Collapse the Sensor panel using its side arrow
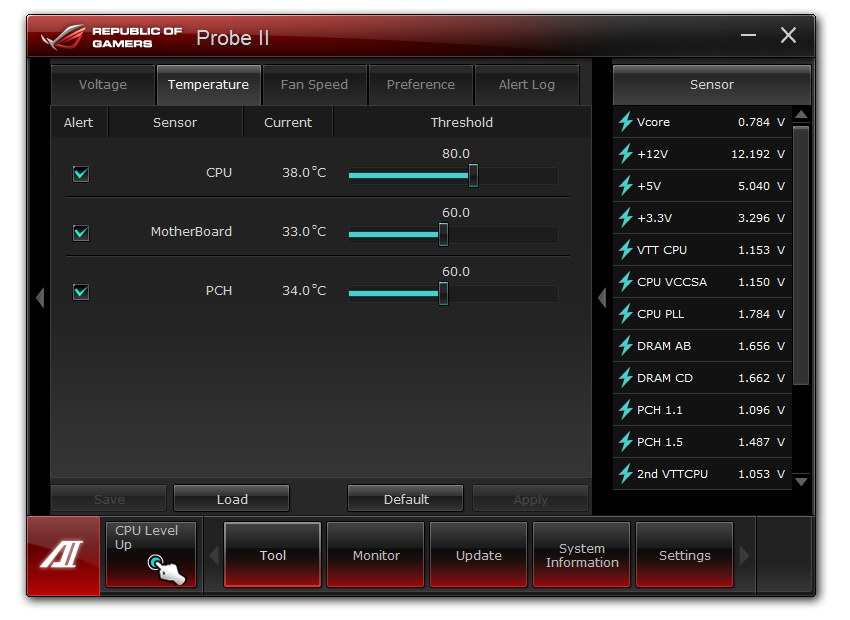850x620 pixels. click(602, 298)
